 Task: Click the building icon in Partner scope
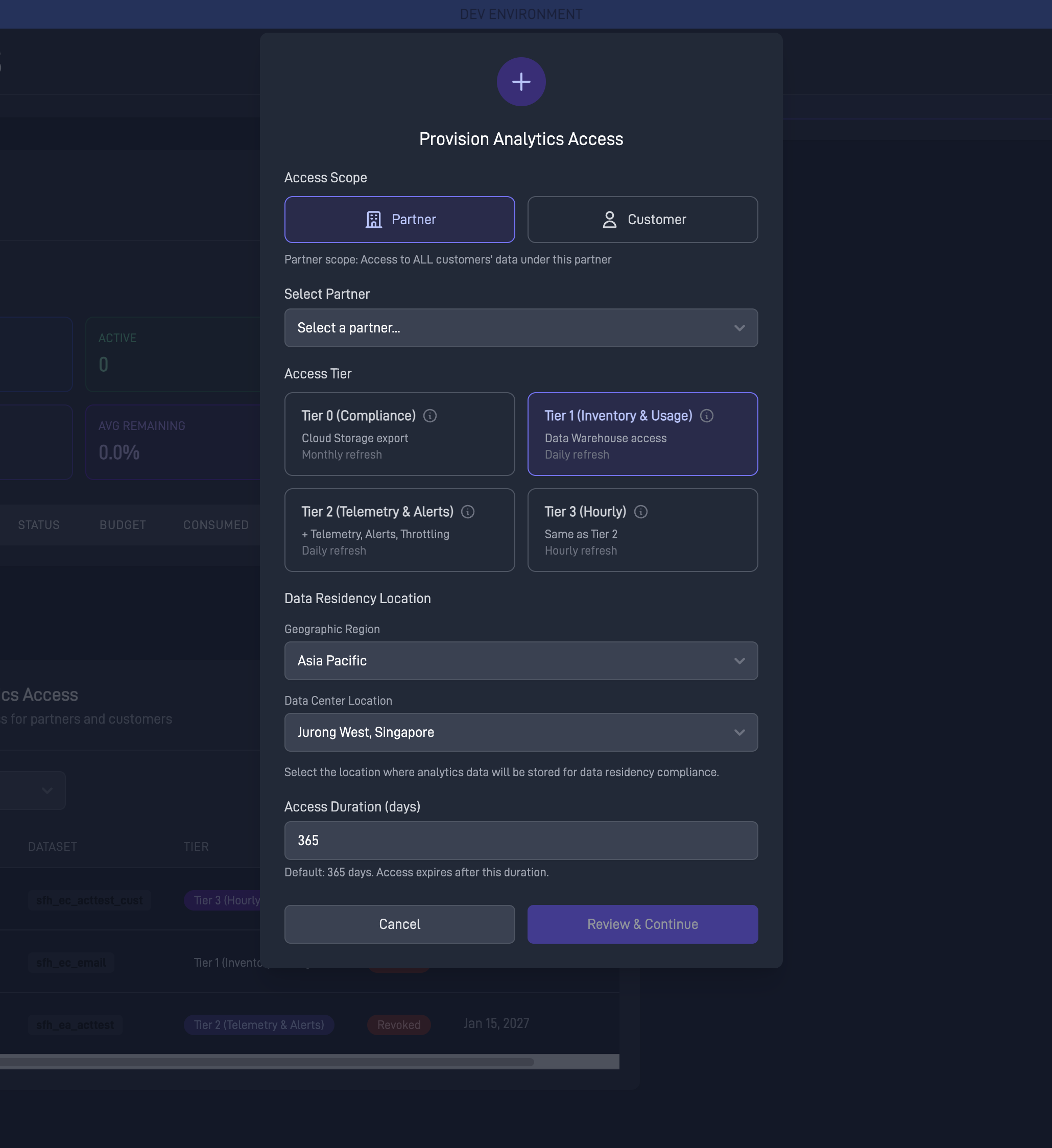[x=374, y=220]
